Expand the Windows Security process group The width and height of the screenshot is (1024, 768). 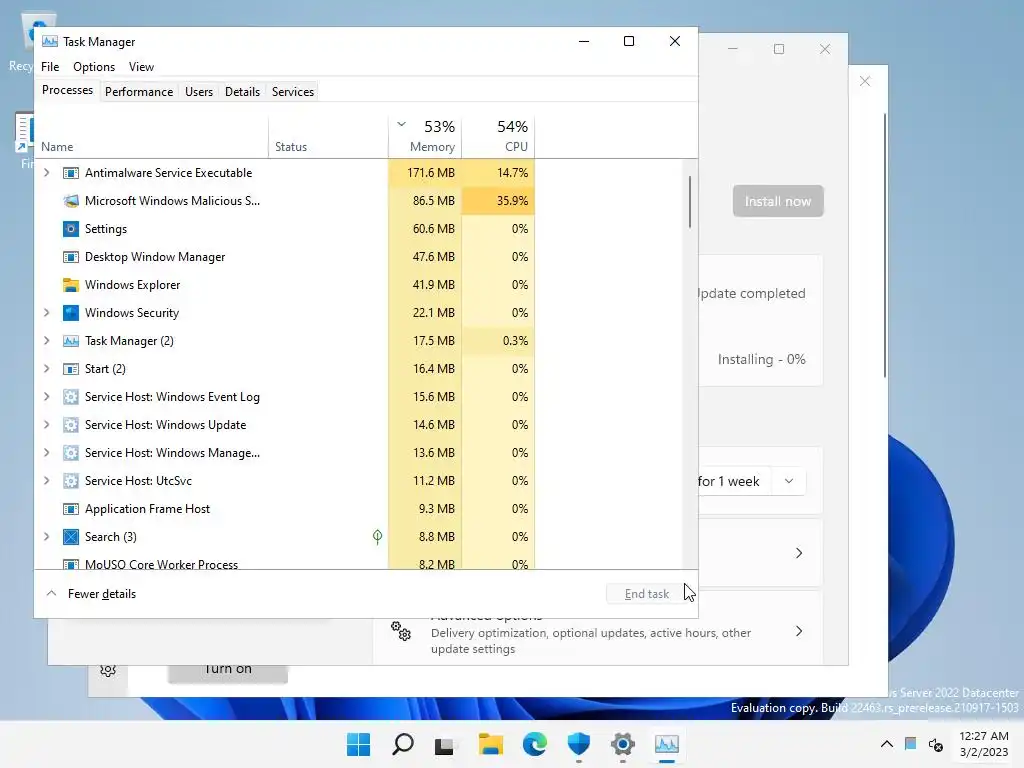[x=46, y=313]
